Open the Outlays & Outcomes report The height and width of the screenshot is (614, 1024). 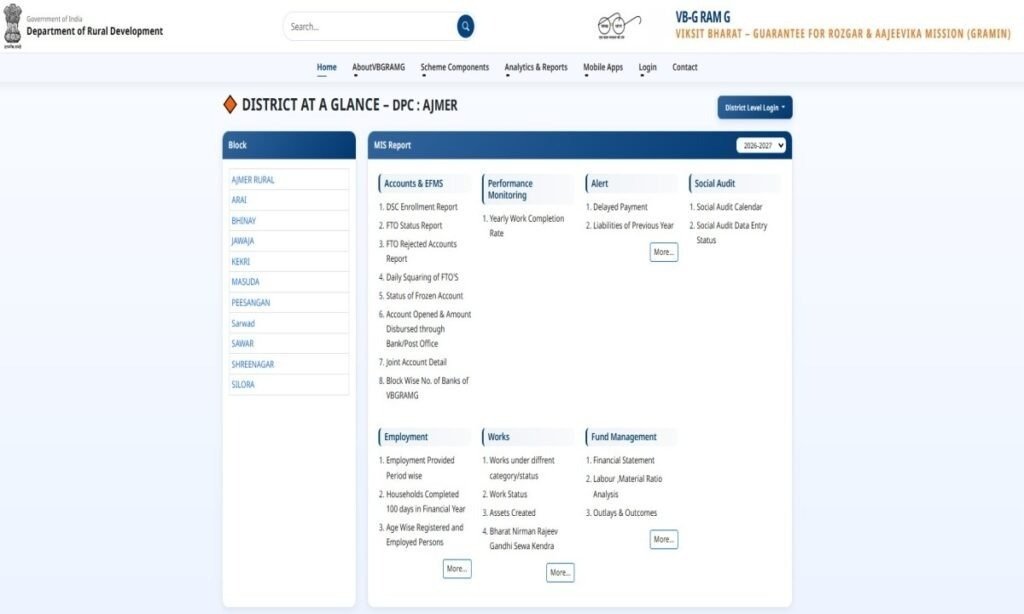pyautogui.click(x=624, y=513)
